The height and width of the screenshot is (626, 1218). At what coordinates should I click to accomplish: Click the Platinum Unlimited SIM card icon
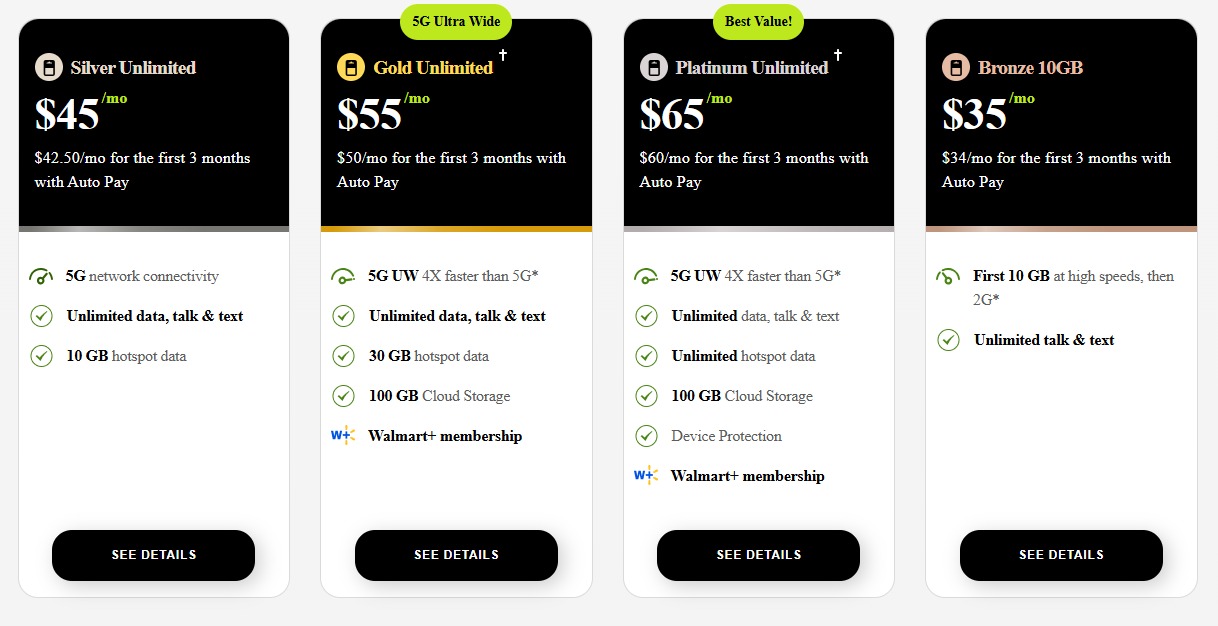click(653, 68)
